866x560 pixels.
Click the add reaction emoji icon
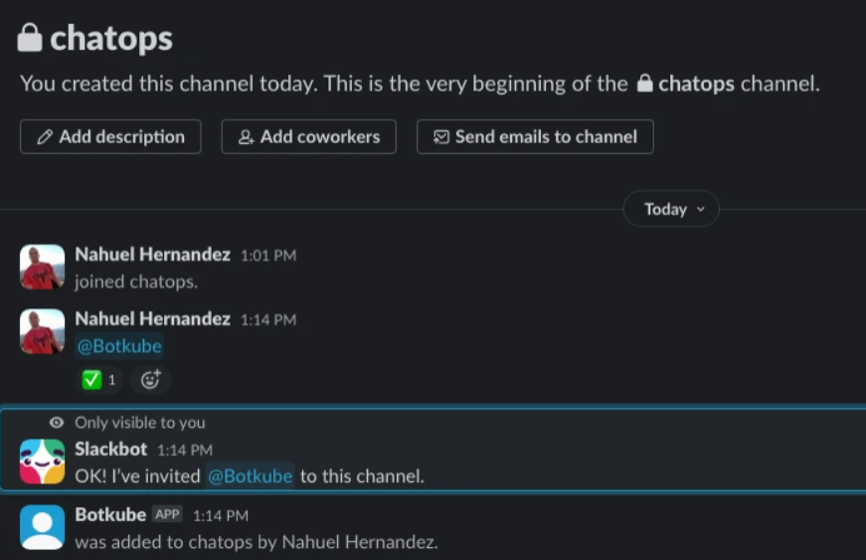pyautogui.click(x=150, y=380)
